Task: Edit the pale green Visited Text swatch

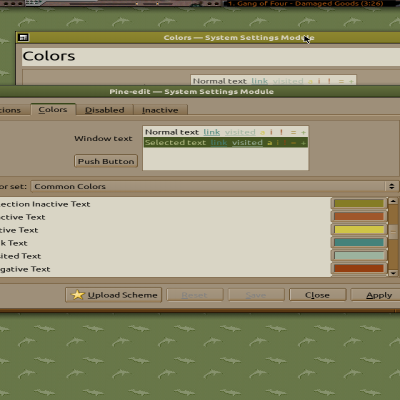Action: point(359,256)
